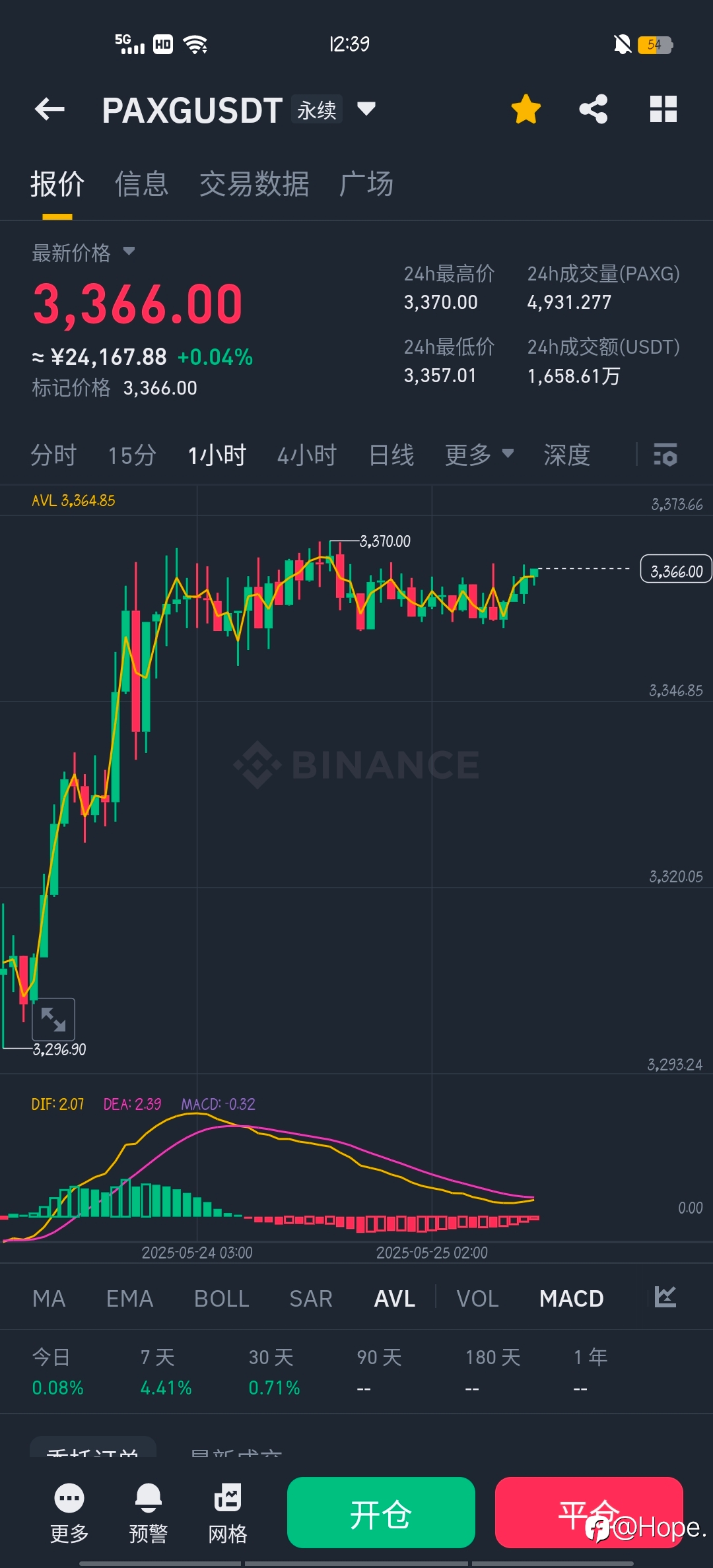Toggle the MACD indicator
Image resolution: width=713 pixels, height=1568 pixels.
(x=572, y=1299)
